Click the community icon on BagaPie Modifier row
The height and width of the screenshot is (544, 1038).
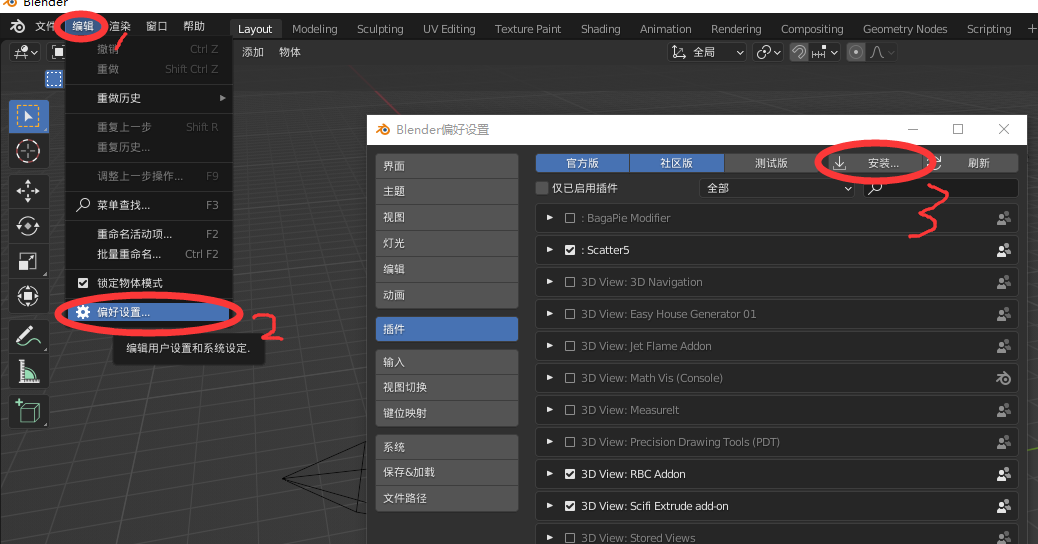1004,218
